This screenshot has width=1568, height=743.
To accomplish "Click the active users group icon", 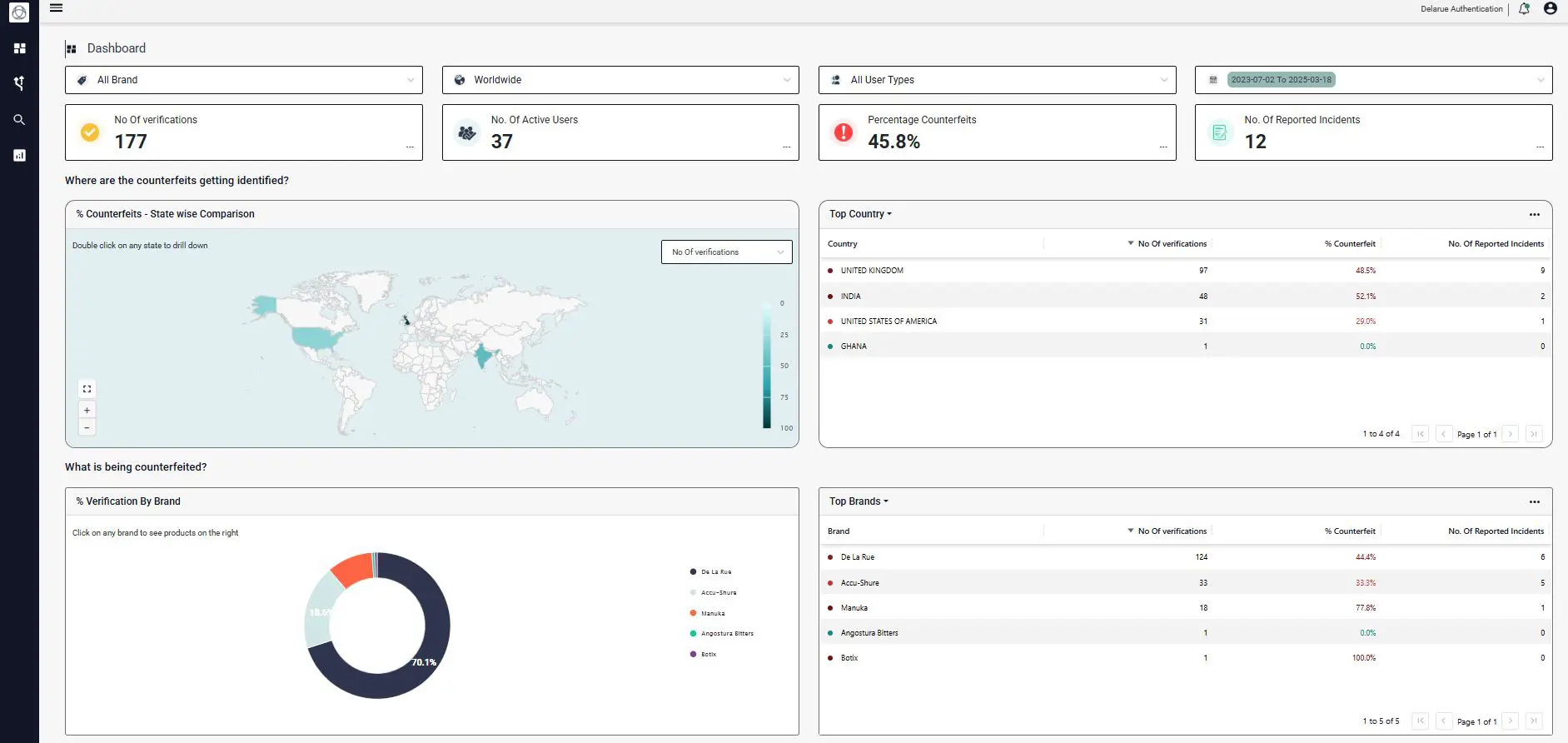I will (x=467, y=132).
